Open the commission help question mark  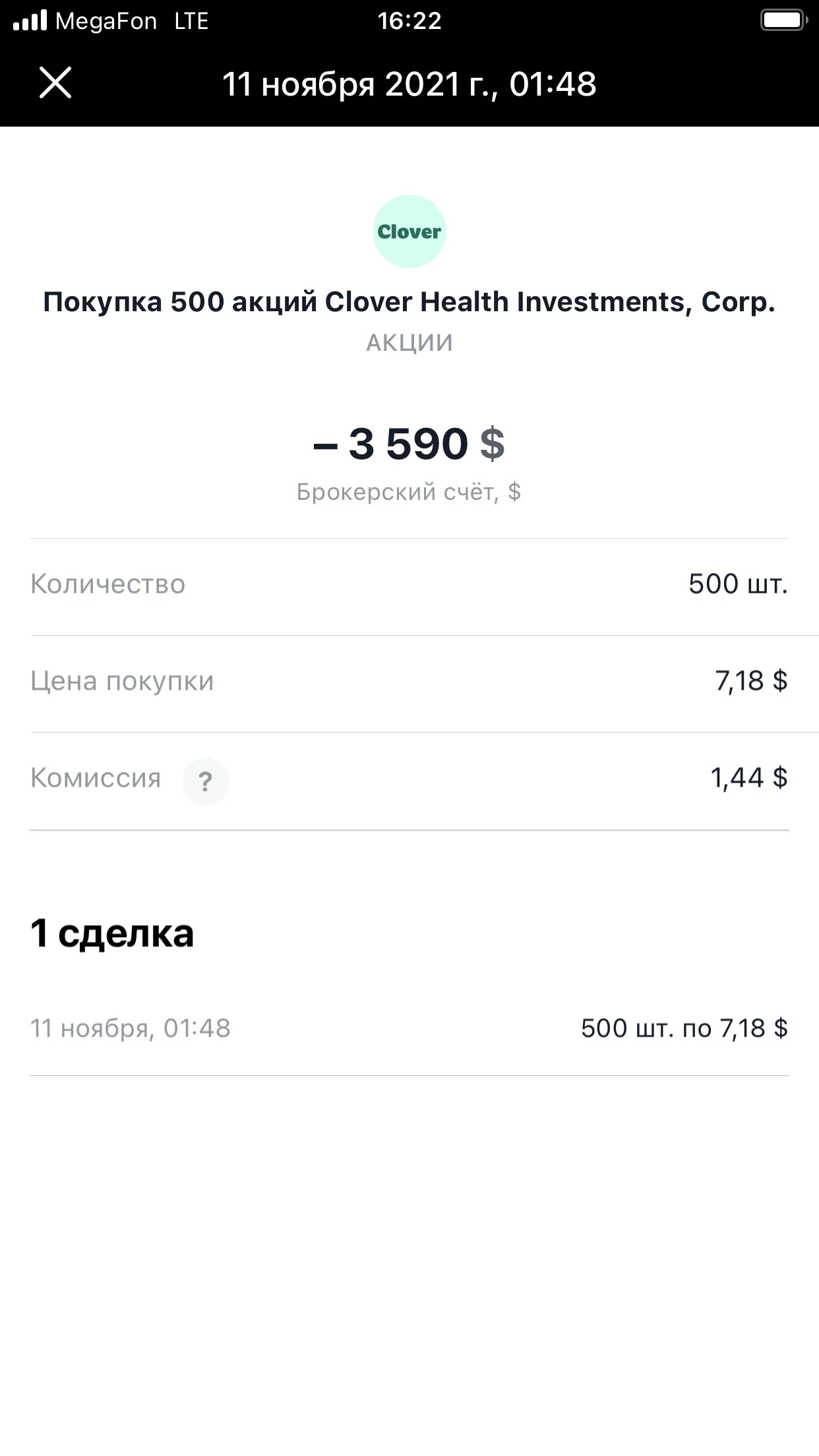(x=206, y=781)
